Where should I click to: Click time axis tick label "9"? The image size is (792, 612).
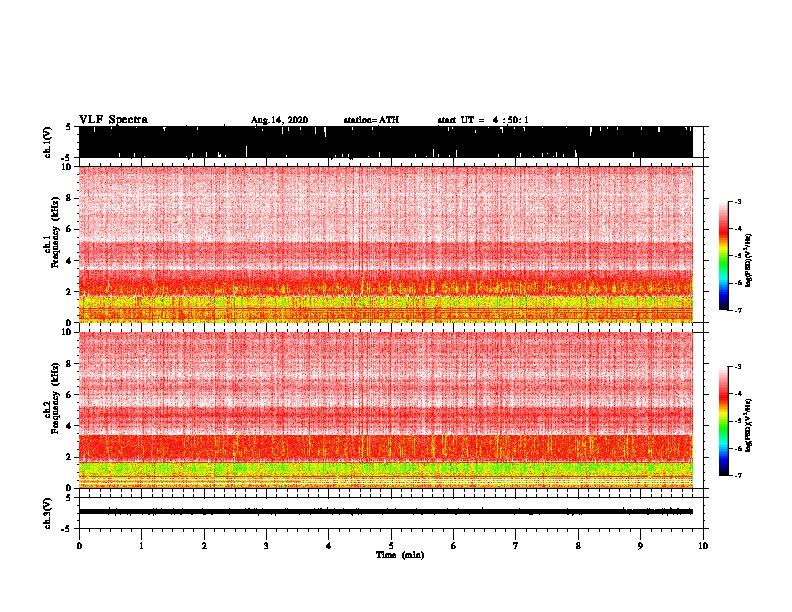[640, 546]
